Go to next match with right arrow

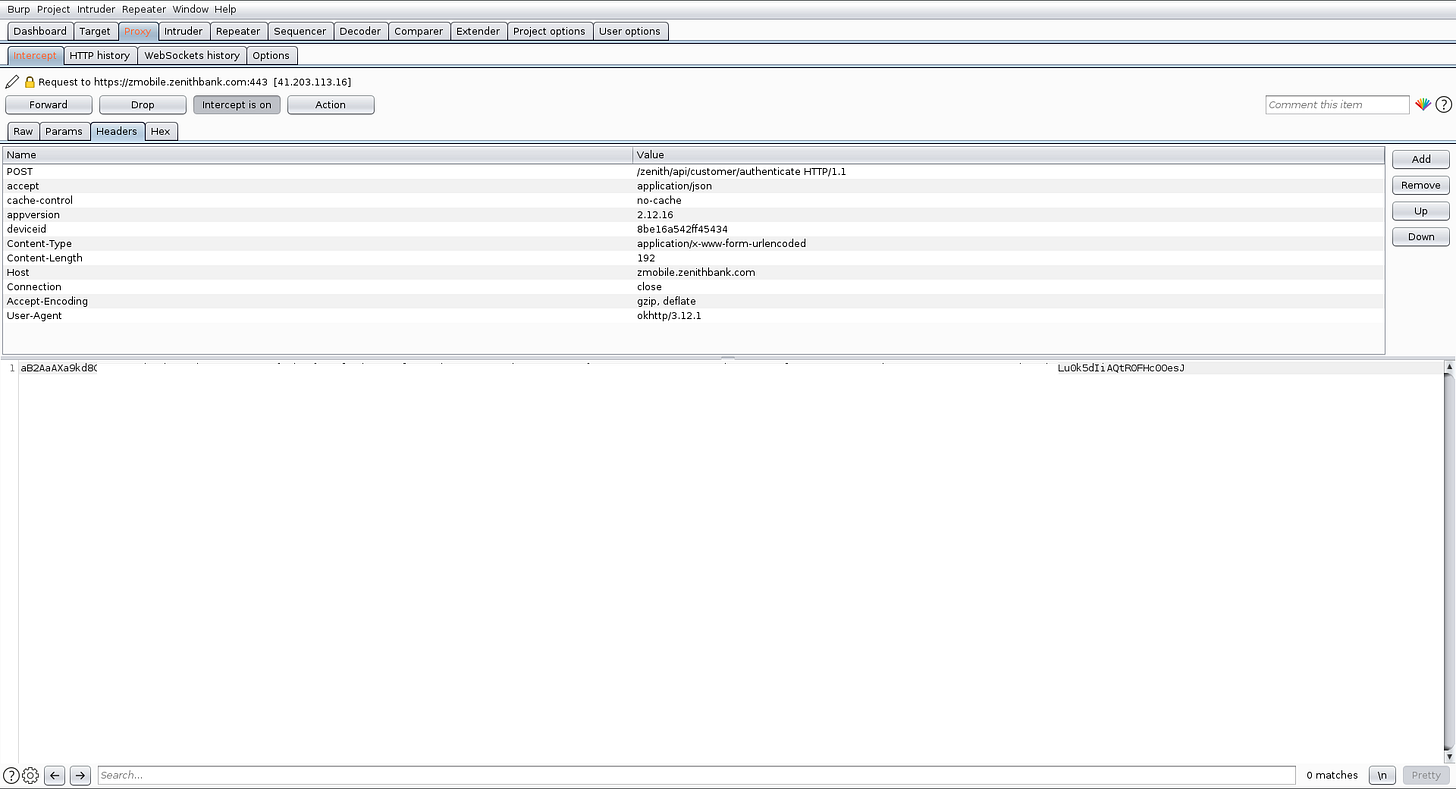pyautogui.click(x=80, y=775)
